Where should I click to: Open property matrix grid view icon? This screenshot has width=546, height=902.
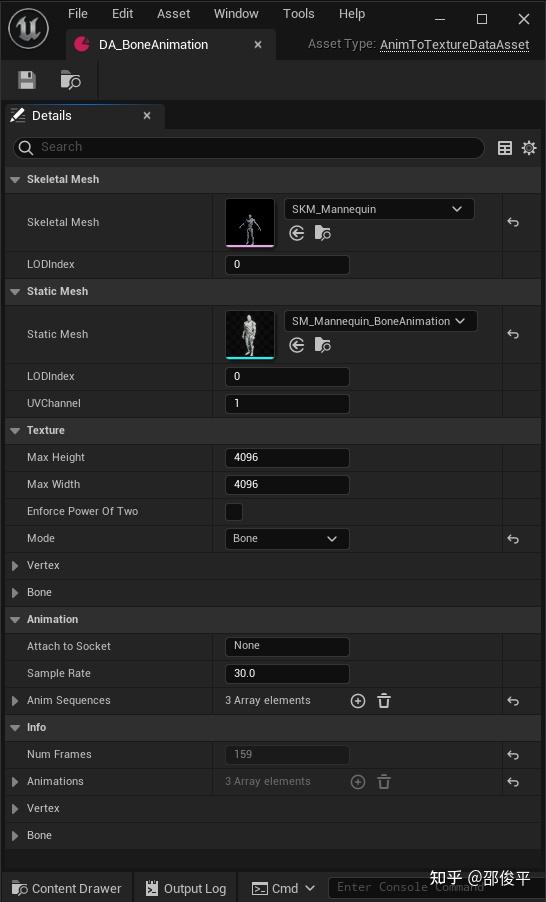[x=505, y=148]
